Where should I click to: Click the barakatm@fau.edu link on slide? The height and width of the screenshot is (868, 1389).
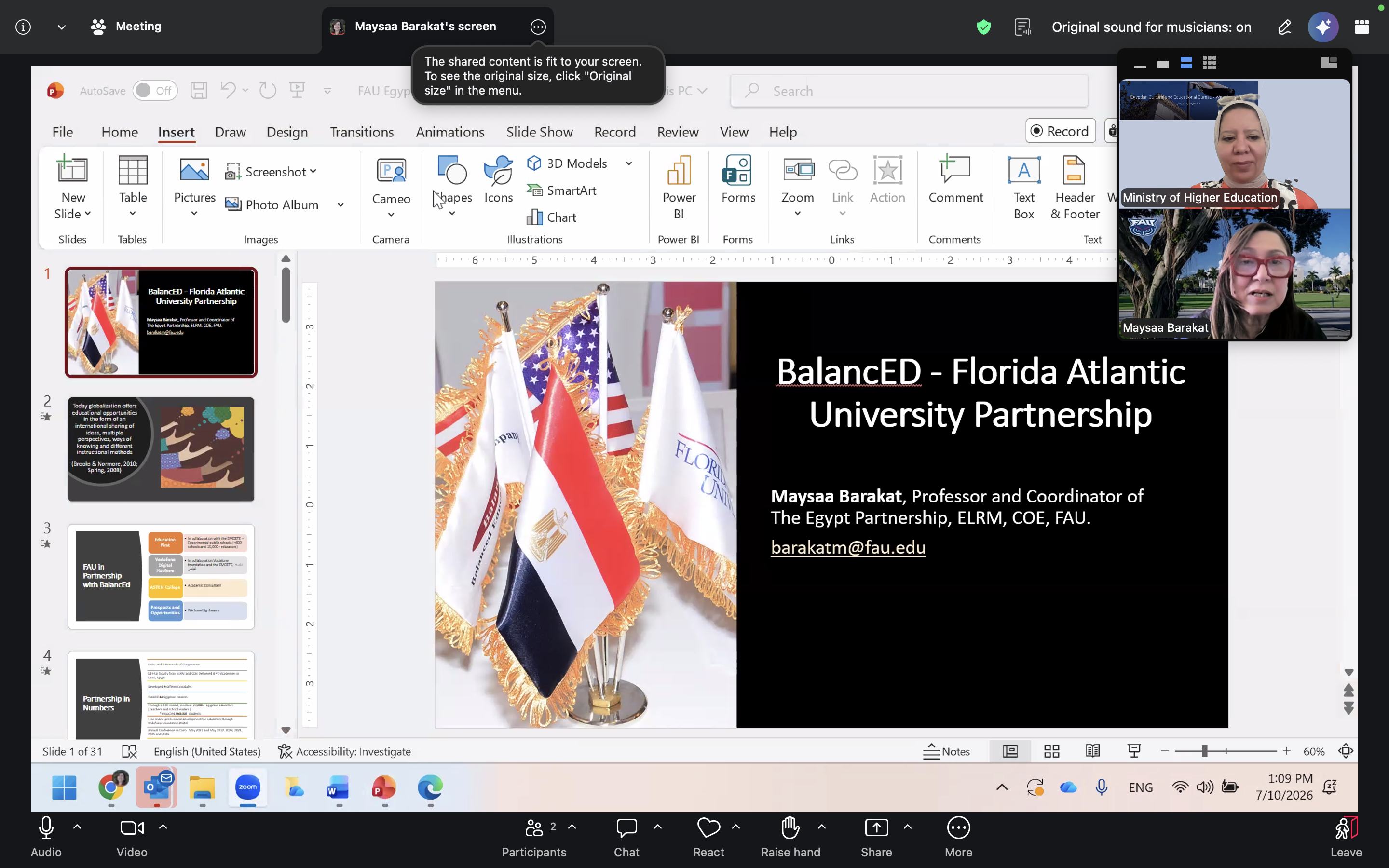point(848,547)
